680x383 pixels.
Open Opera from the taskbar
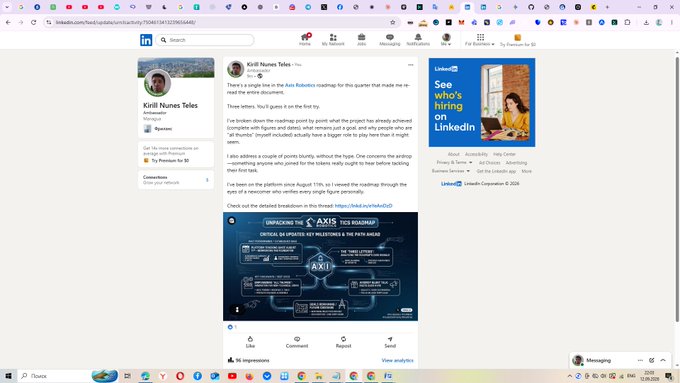point(180,376)
